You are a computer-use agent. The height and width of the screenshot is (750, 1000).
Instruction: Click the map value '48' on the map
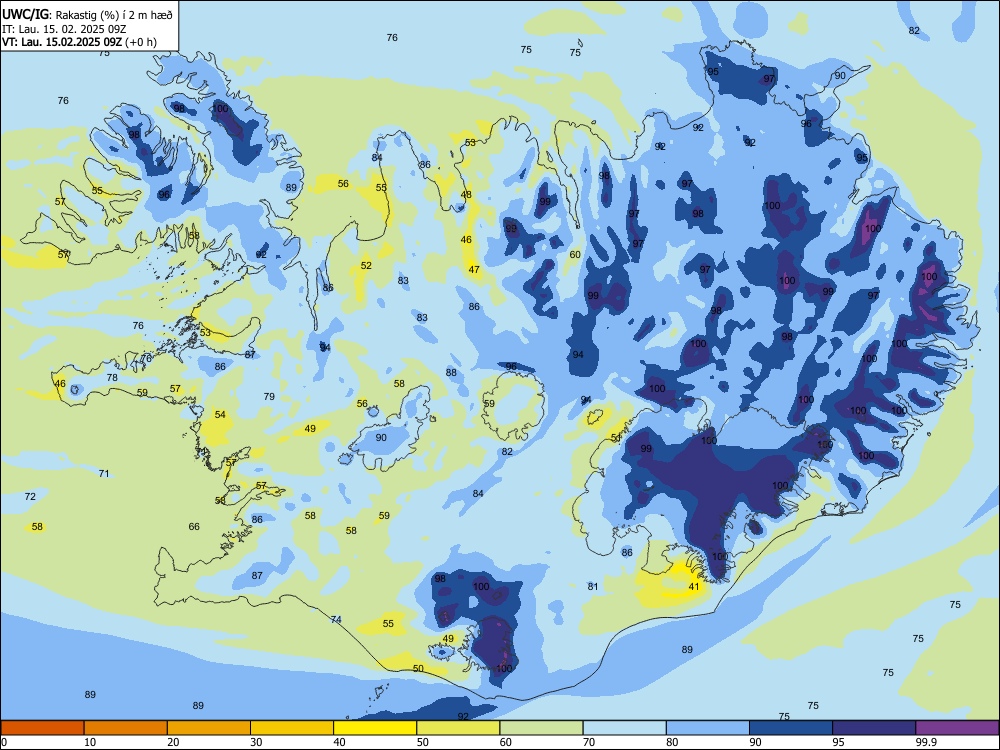(x=466, y=195)
